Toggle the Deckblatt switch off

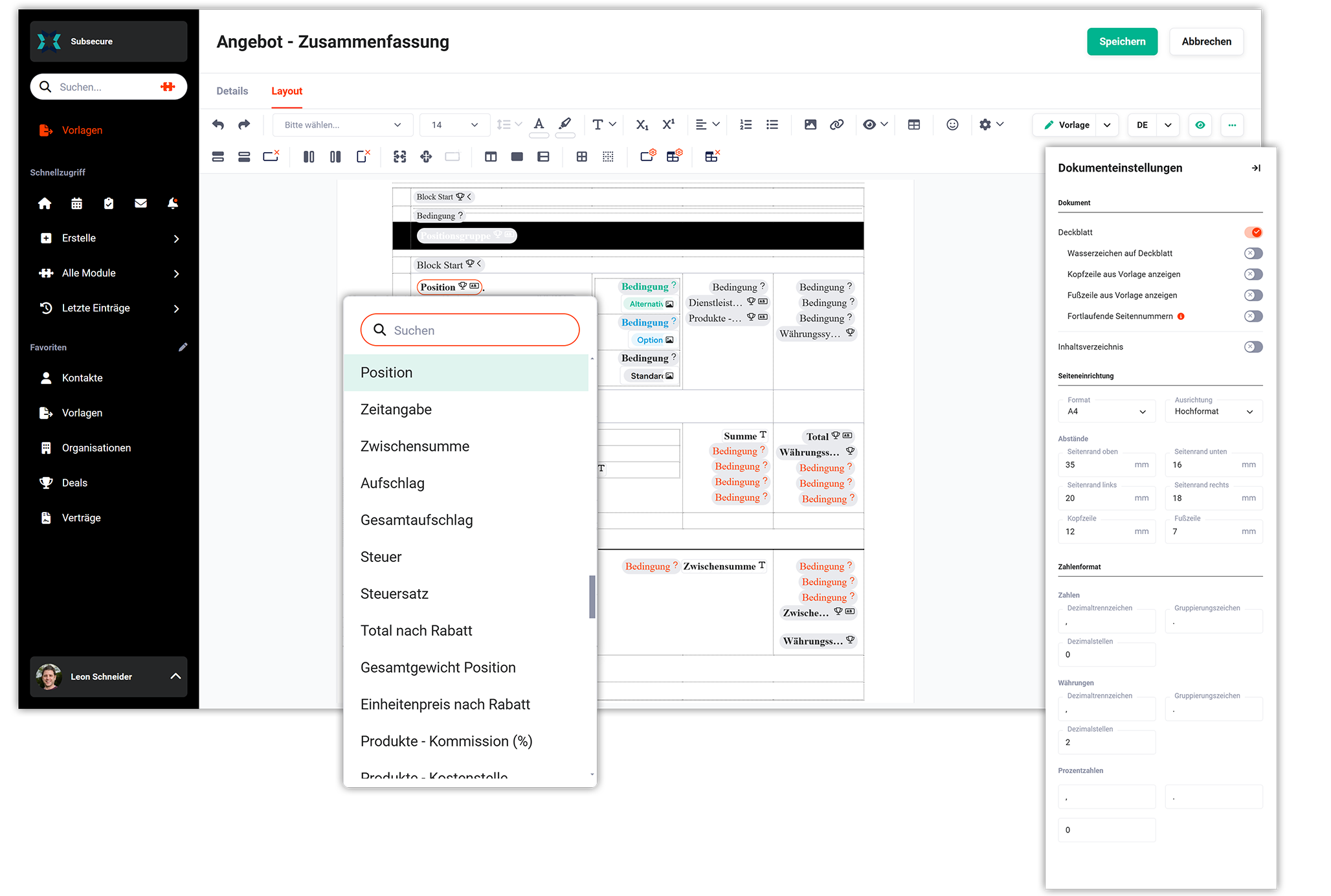pyautogui.click(x=1253, y=232)
